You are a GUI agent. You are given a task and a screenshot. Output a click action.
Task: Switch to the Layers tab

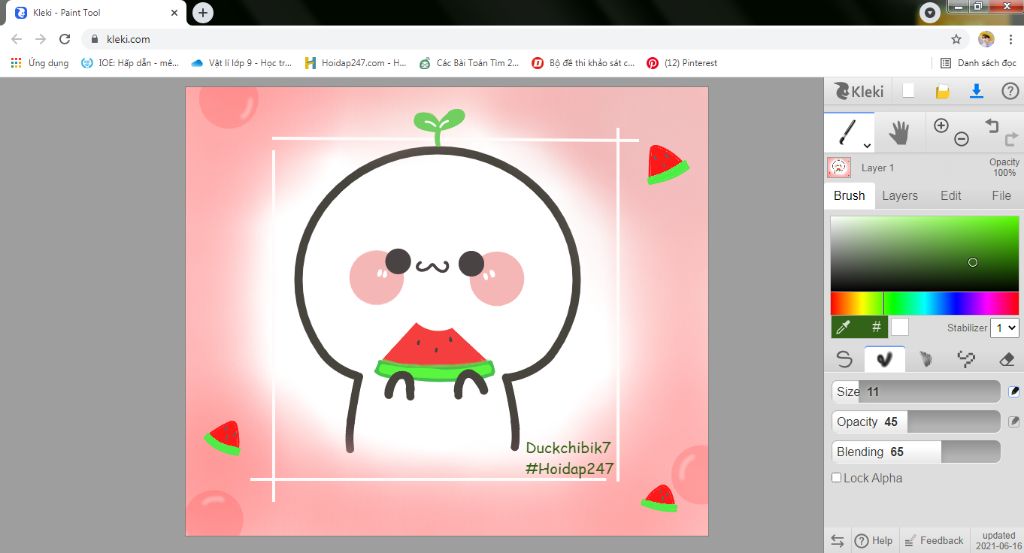point(899,196)
